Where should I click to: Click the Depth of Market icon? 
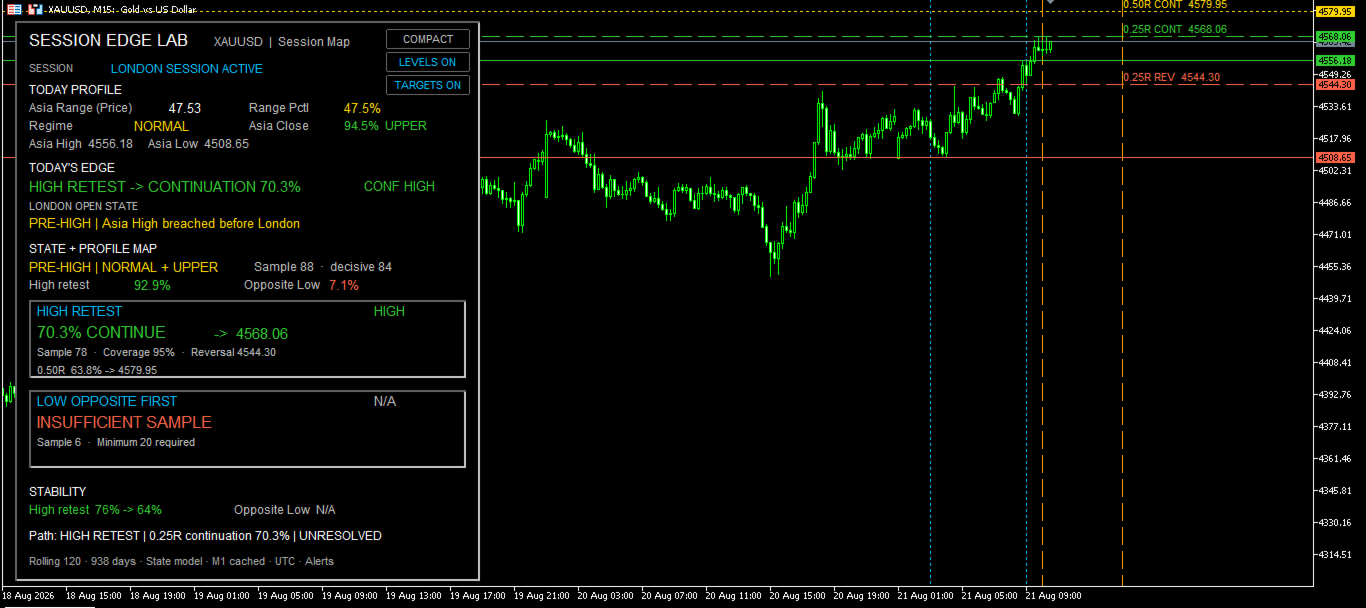point(14,8)
